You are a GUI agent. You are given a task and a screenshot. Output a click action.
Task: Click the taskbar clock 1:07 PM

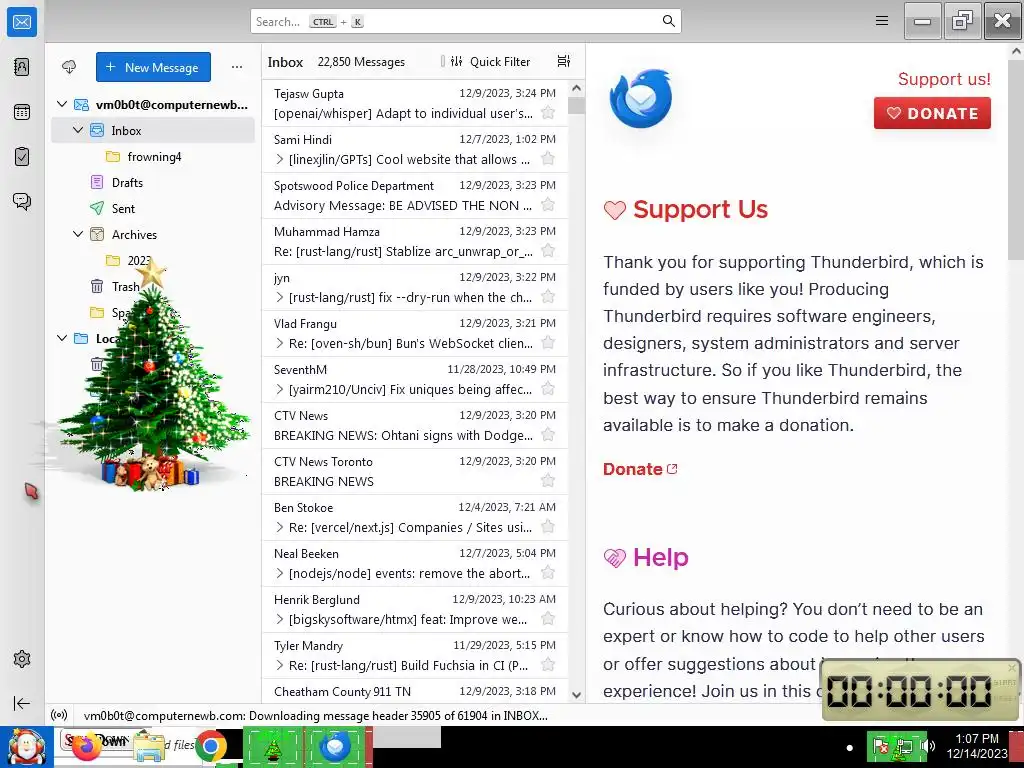[x=976, y=739]
